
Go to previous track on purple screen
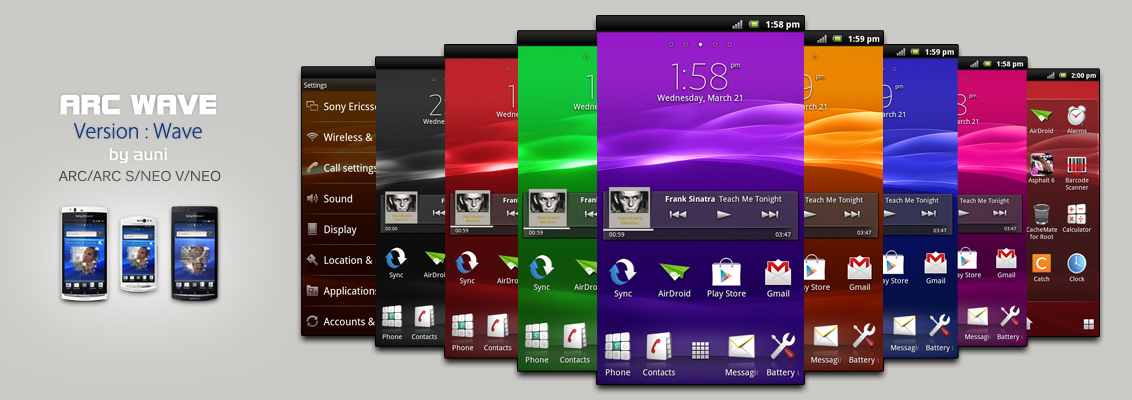[677, 214]
